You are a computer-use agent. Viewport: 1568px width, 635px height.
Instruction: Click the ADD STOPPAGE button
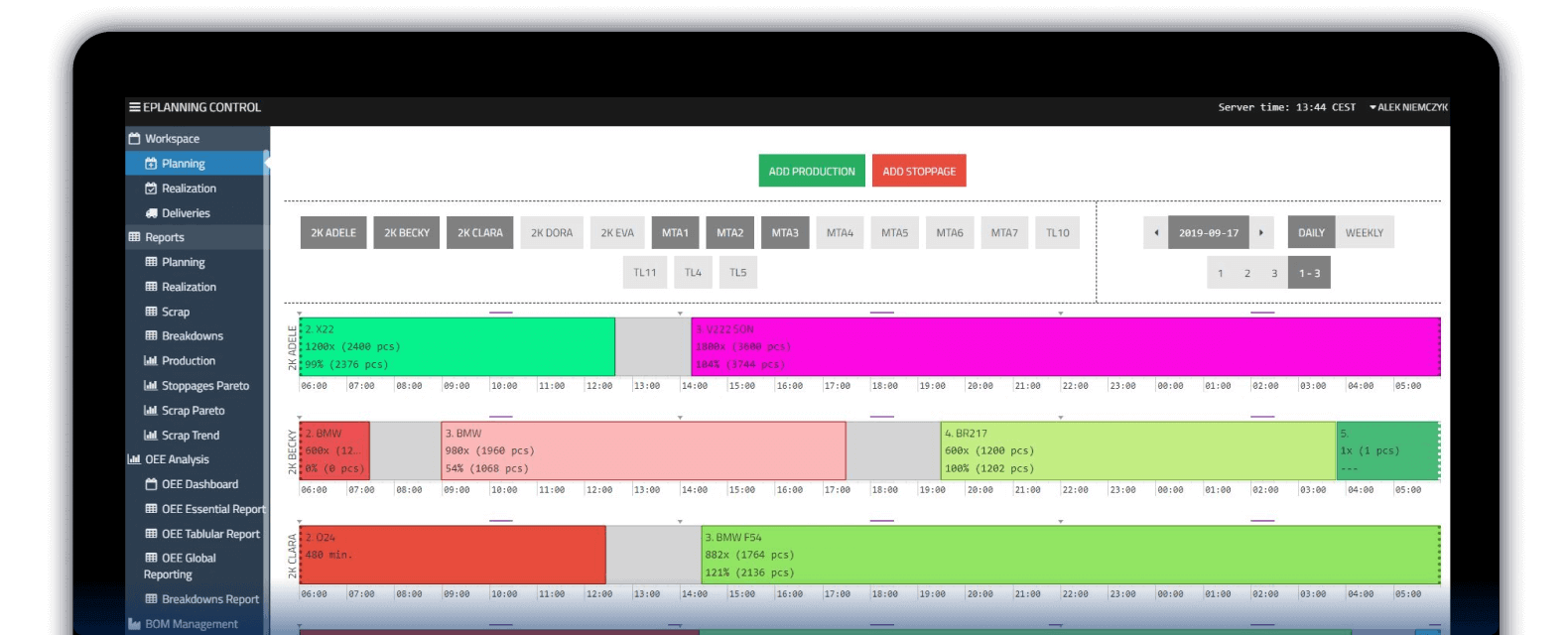click(x=919, y=171)
